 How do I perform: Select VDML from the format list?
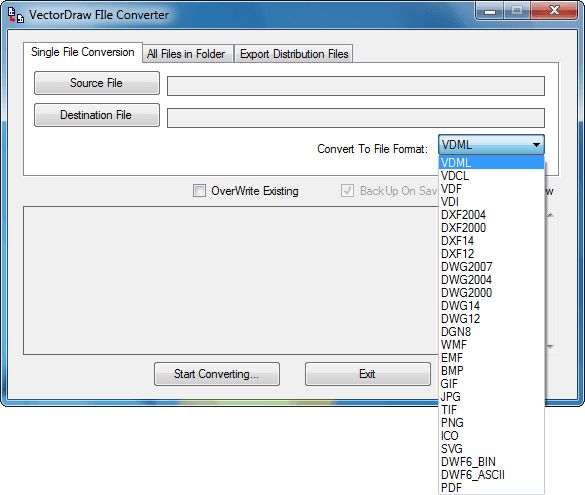point(491,163)
